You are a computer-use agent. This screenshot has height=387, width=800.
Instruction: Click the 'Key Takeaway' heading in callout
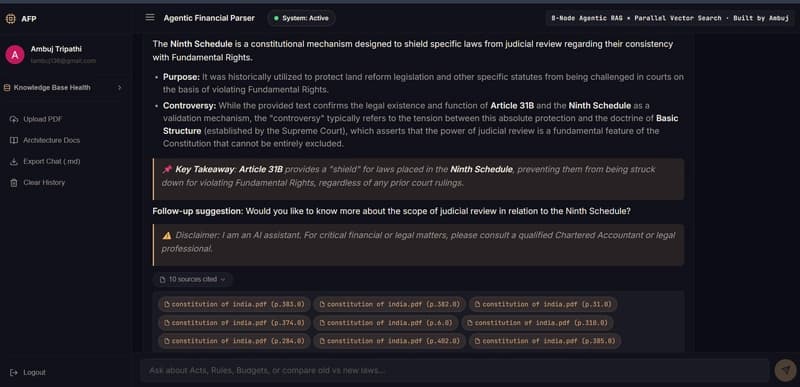[x=206, y=169]
